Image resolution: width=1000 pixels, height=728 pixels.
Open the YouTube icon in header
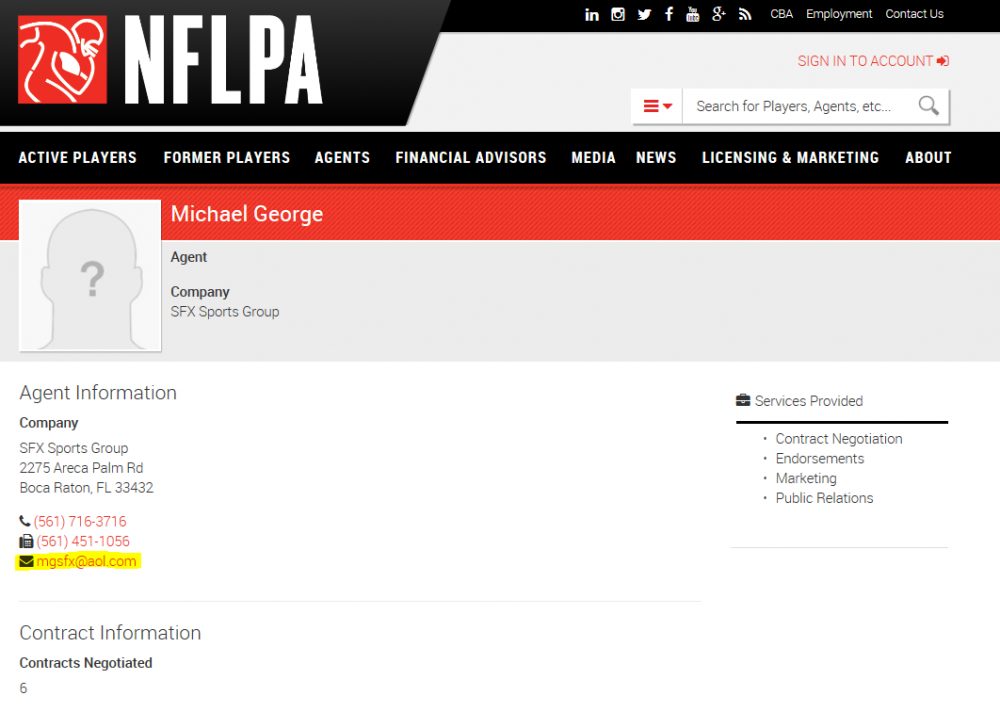coord(693,14)
